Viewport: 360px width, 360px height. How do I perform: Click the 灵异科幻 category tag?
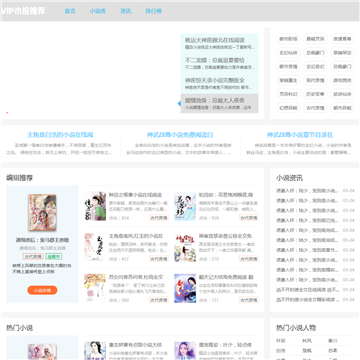coord(288,94)
